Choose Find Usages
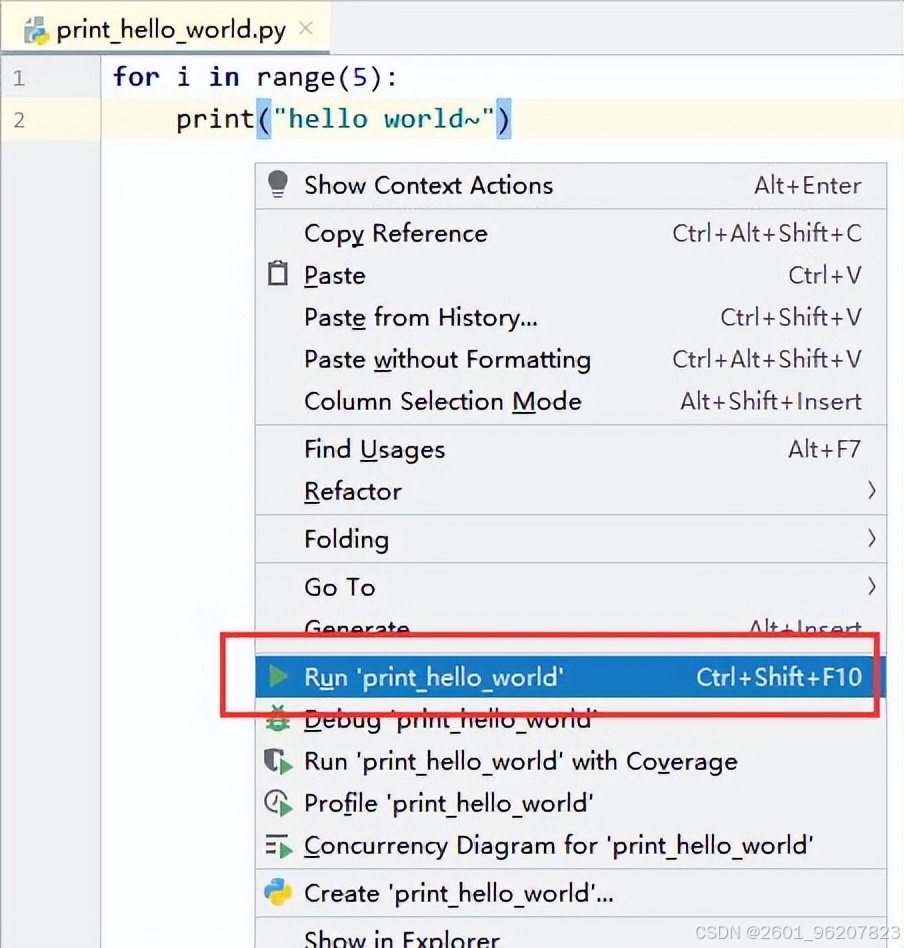Image resolution: width=904 pixels, height=948 pixels. (571, 449)
